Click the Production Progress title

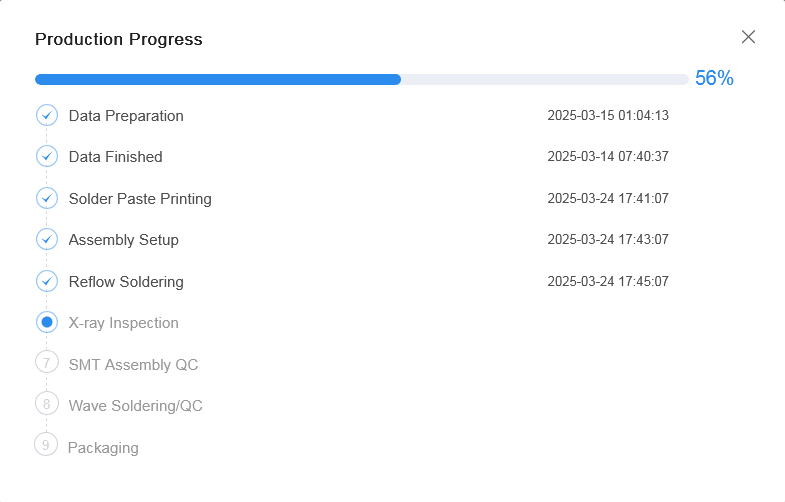coord(119,39)
